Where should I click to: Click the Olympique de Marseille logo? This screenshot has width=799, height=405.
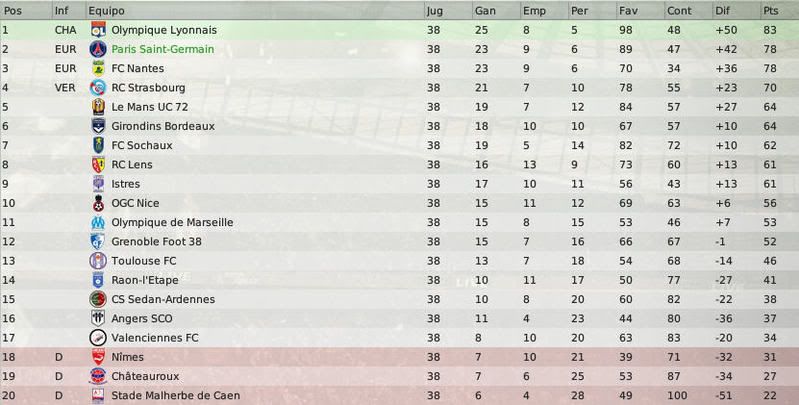tap(98, 222)
